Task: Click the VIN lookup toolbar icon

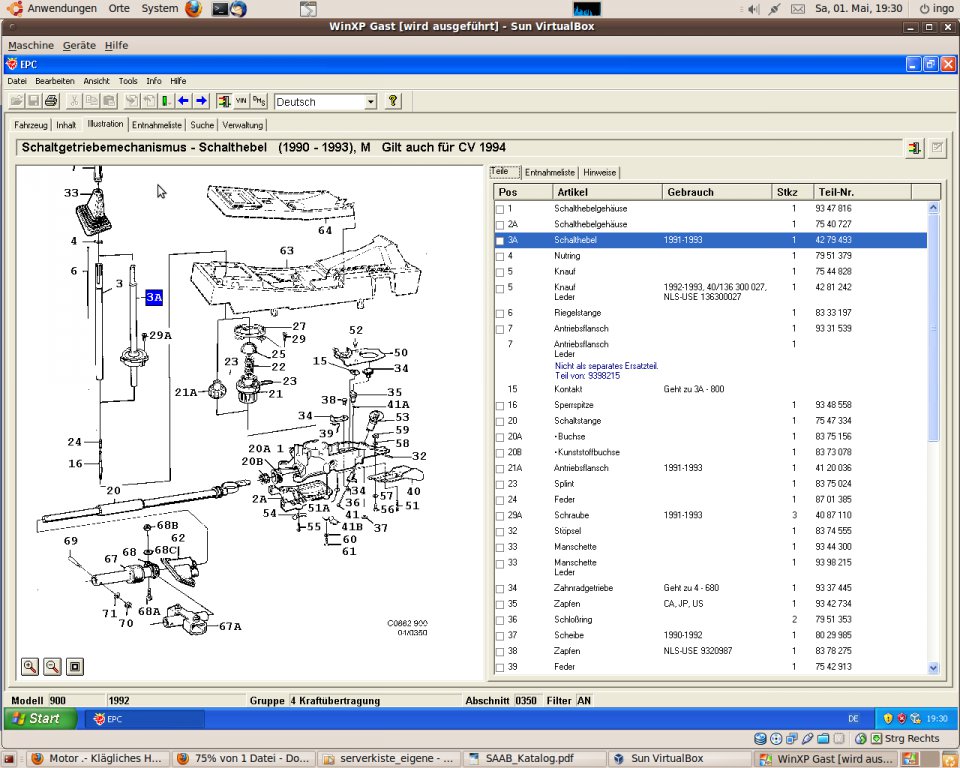Action: click(x=241, y=101)
